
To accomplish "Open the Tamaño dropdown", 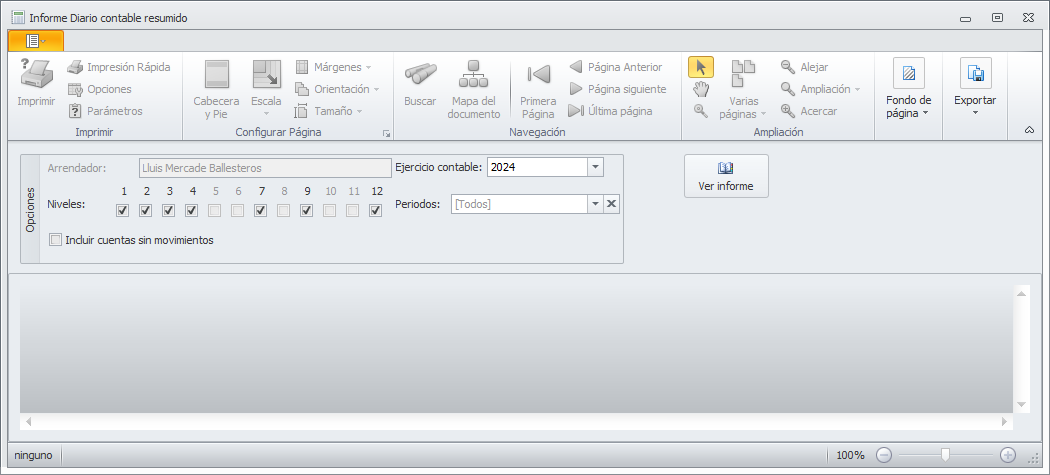I will click(329, 111).
